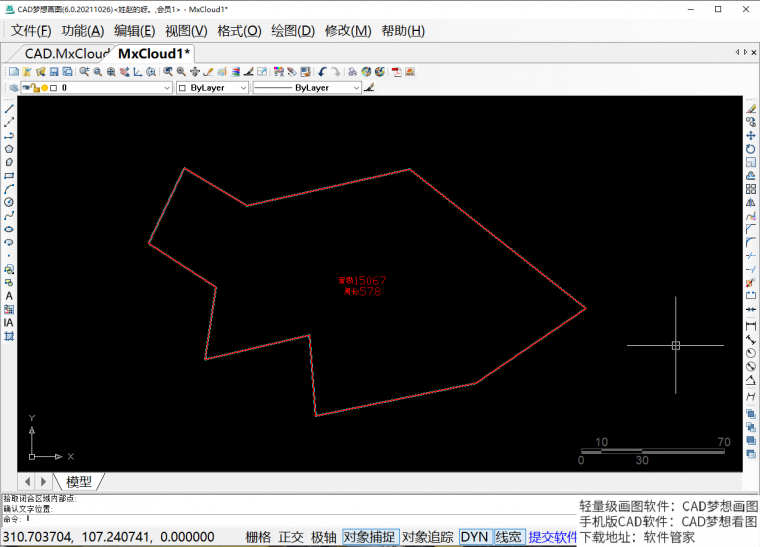The height and width of the screenshot is (547, 760).
Task: Select the Linear dimension tool
Action: click(x=751, y=326)
